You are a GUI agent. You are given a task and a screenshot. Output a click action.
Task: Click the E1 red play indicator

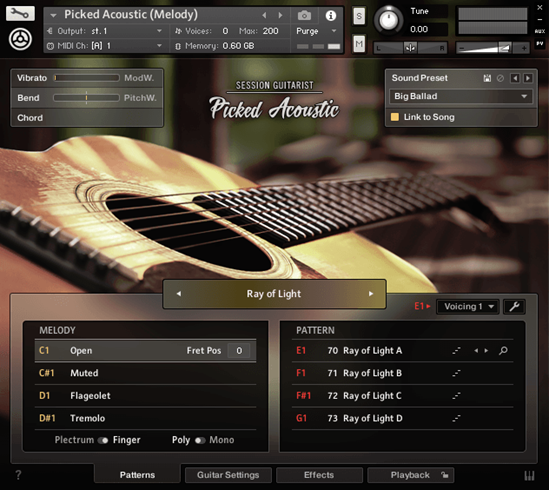(x=422, y=306)
